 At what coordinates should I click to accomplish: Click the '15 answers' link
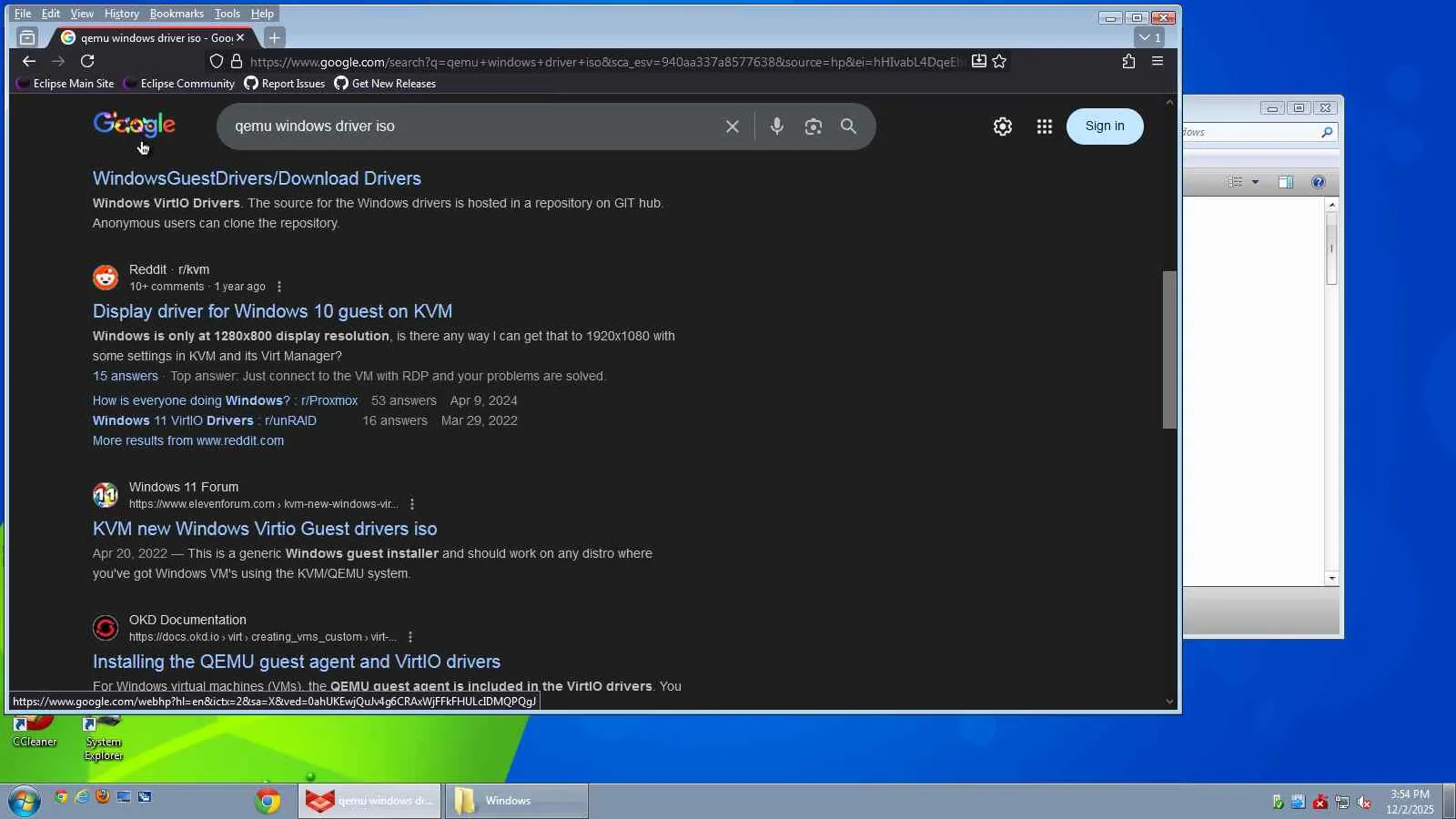click(x=126, y=376)
